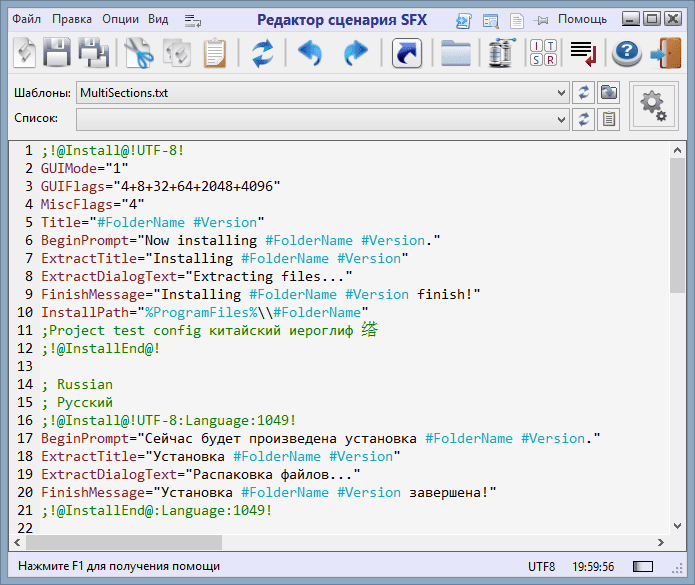Paste from clipboard using the clipboard icon
Viewport: 695px width, 585px height.
click(x=214, y=53)
